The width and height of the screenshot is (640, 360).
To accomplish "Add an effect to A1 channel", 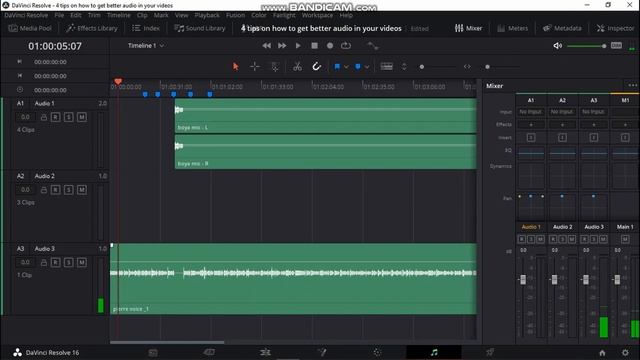I will point(531,124).
